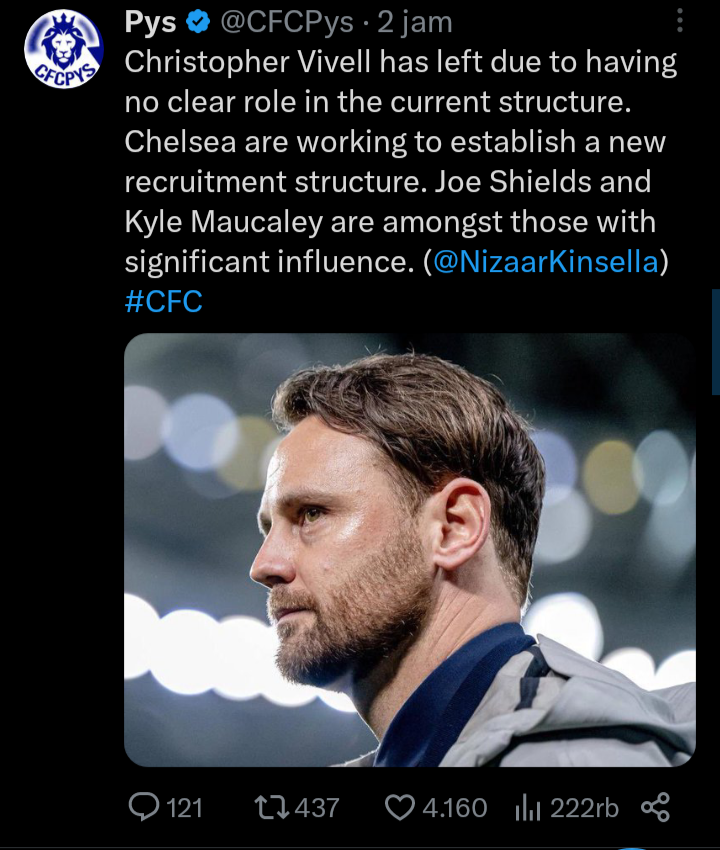This screenshot has height=850, width=720.
Task: Click the 121 replies count
Action: 185,807
